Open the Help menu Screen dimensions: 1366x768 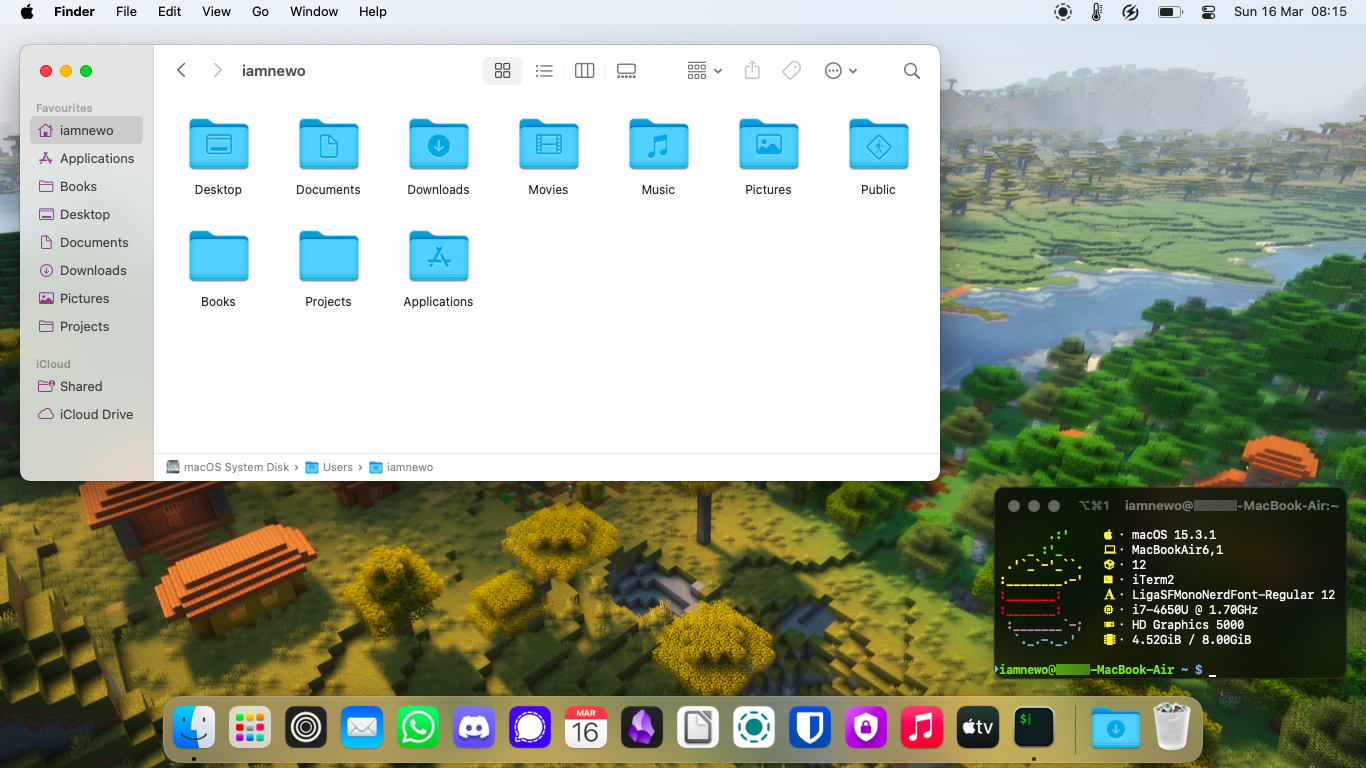373,12
